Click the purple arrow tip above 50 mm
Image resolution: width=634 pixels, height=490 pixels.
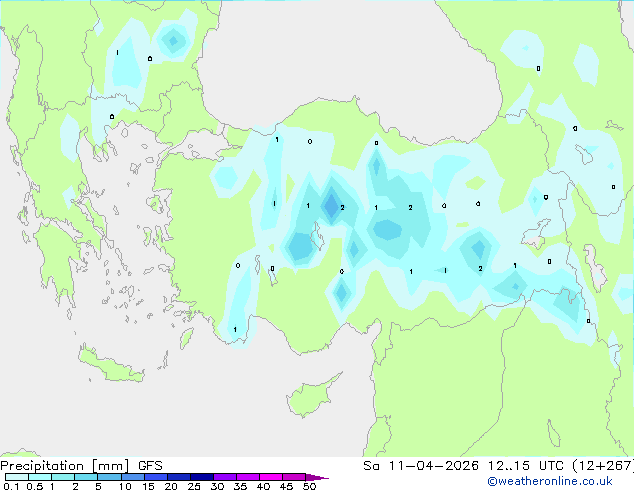click(317, 477)
